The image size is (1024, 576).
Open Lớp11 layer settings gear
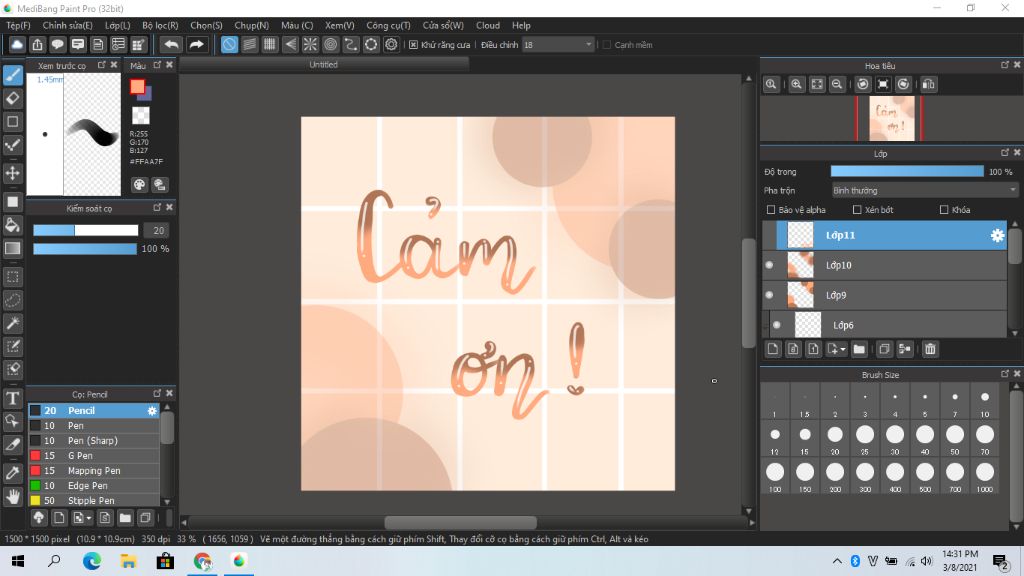click(x=997, y=236)
